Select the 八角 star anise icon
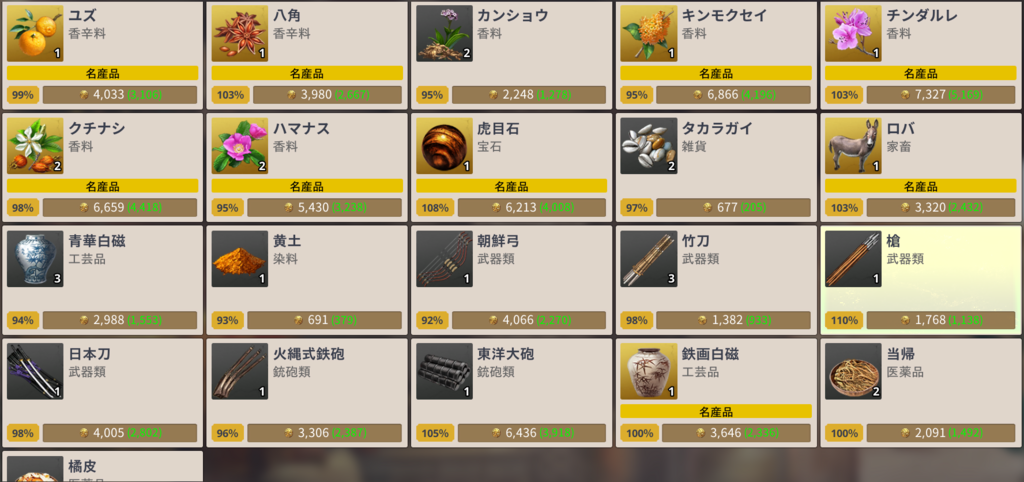The width and height of the screenshot is (1024, 482). 240,34
